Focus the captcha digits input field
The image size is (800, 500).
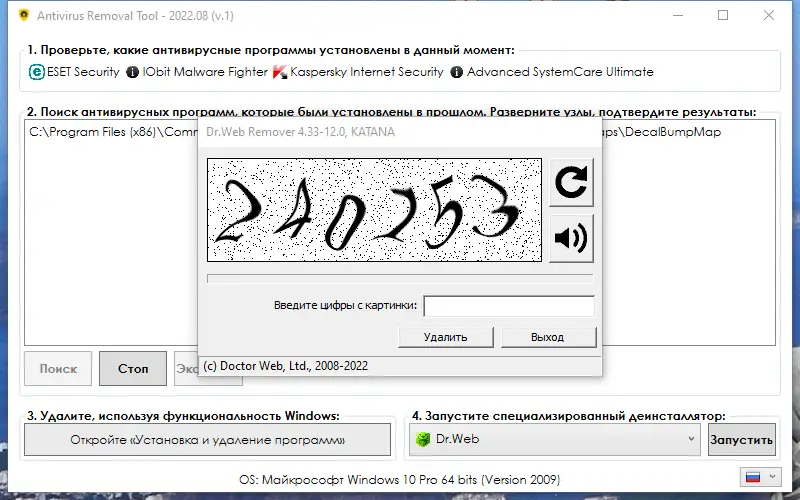pos(509,306)
